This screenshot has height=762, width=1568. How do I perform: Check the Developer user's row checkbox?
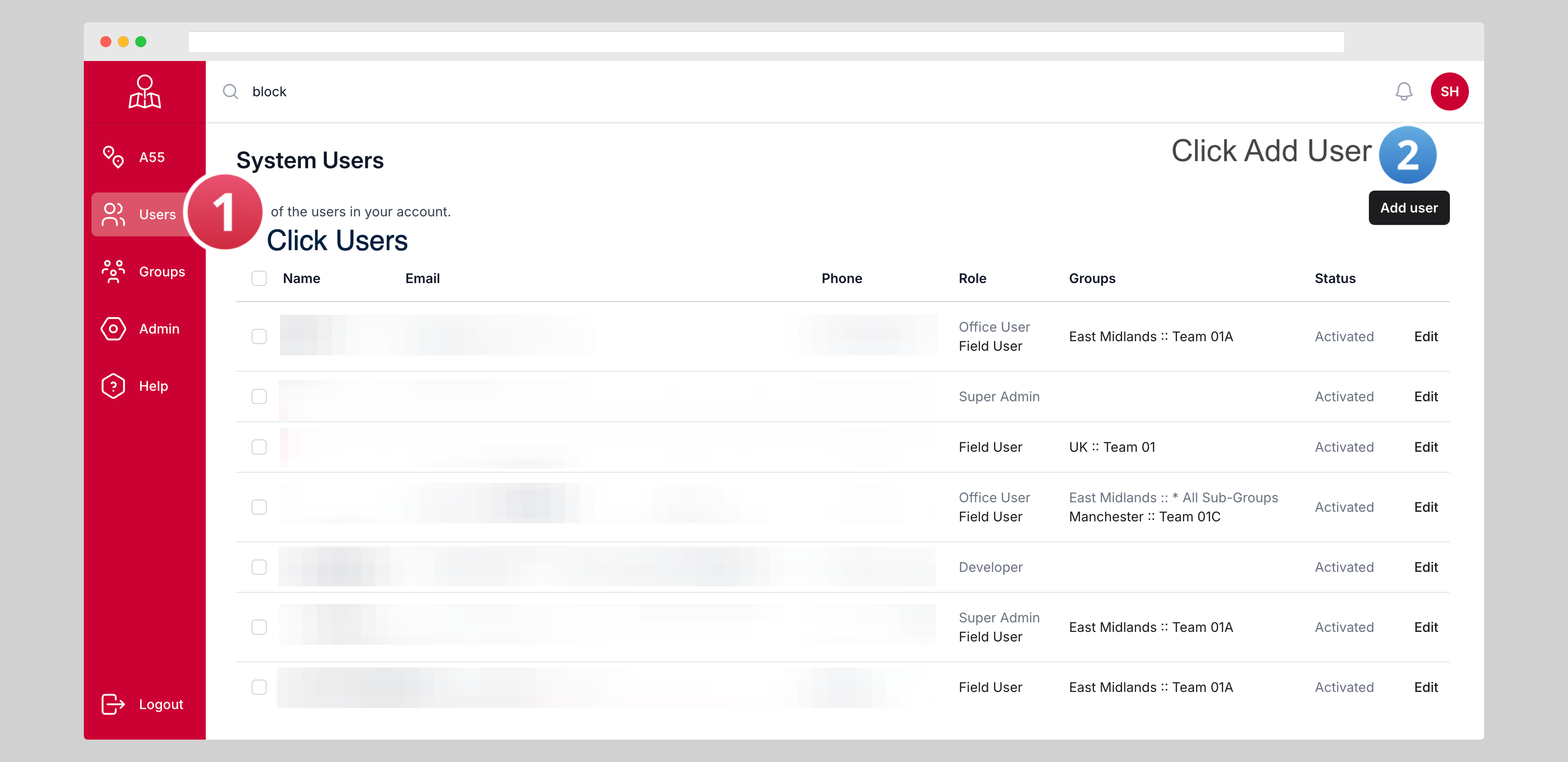[x=259, y=567]
